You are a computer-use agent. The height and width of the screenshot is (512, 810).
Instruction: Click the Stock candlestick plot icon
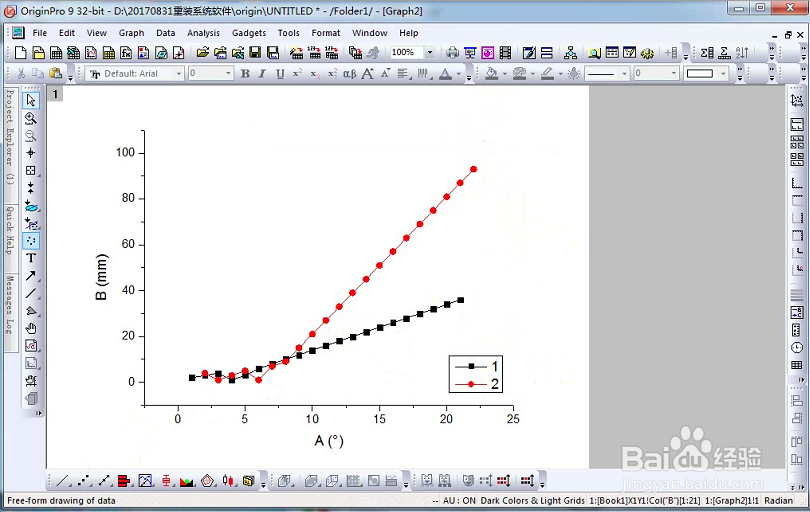point(228,481)
